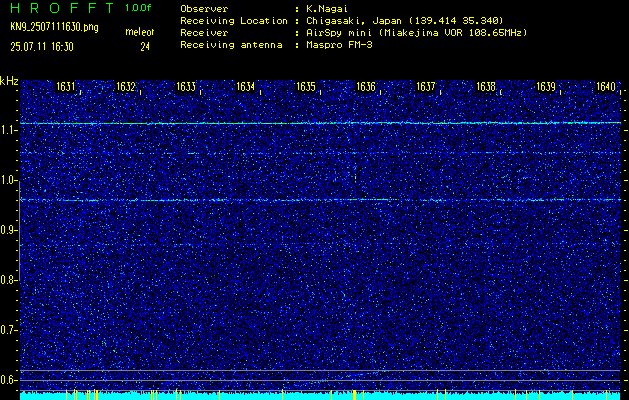The height and width of the screenshot is (400, 629).
Task: Select observer name K.Nagai
Action: pos(327,9)
